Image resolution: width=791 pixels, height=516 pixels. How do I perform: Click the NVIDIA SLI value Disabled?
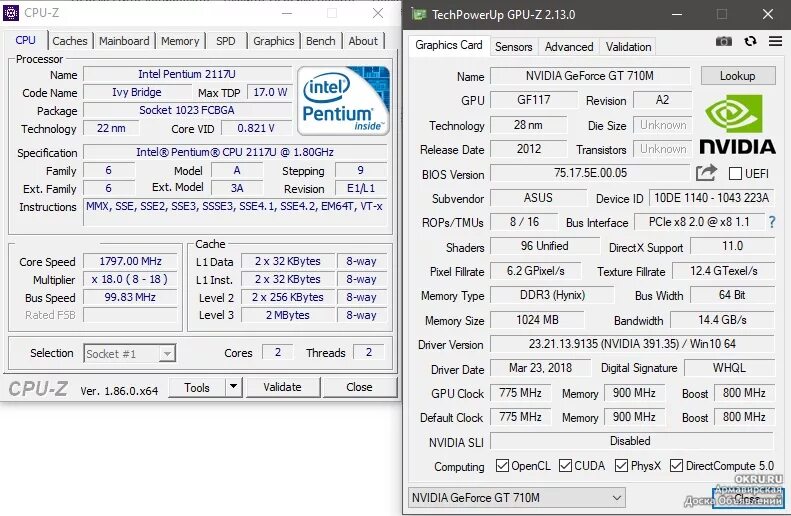click(631, 441)
